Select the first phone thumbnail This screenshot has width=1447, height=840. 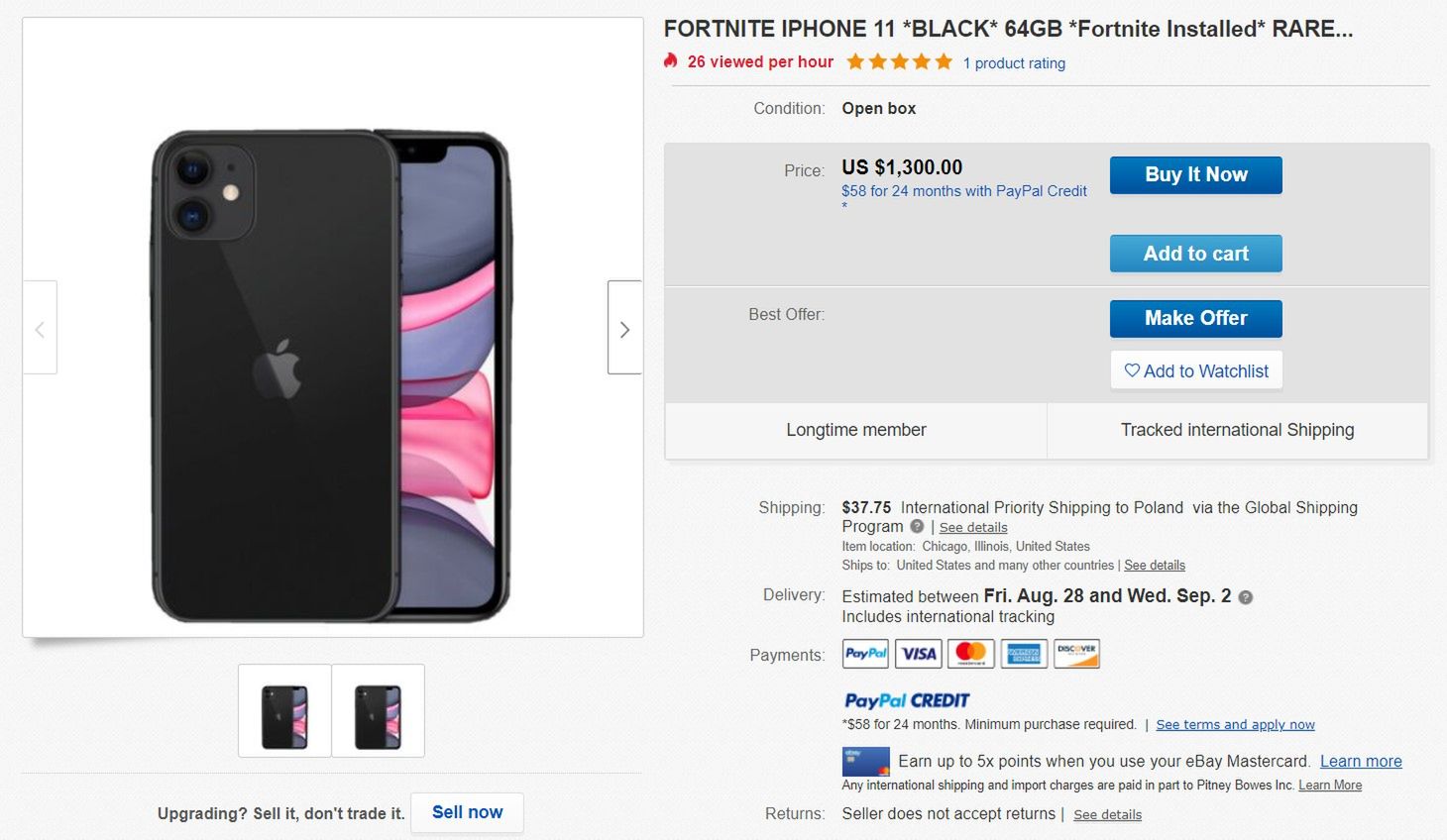click(284, 711)
